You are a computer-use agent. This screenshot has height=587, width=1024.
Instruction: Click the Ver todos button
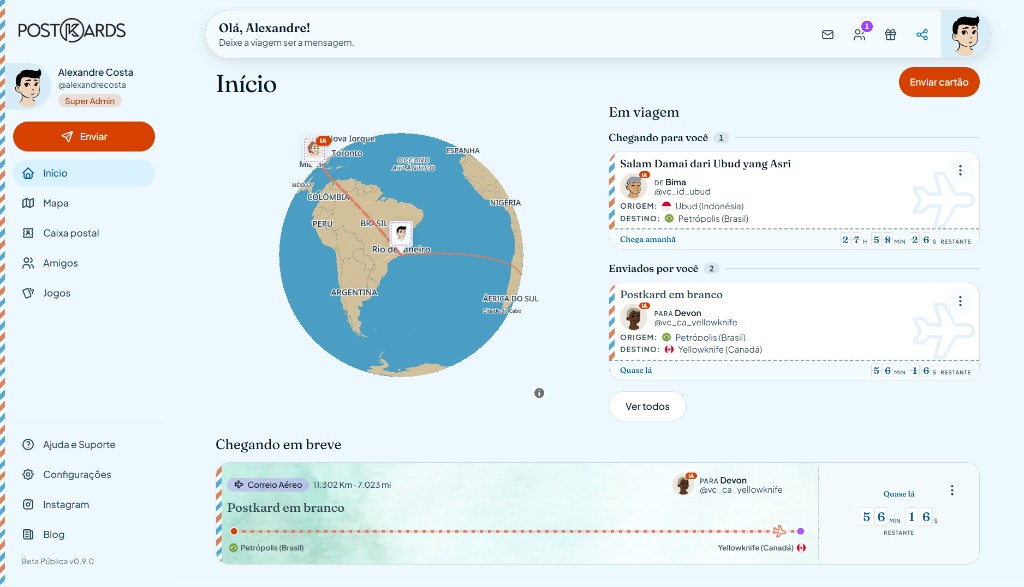tap(647, 406)
